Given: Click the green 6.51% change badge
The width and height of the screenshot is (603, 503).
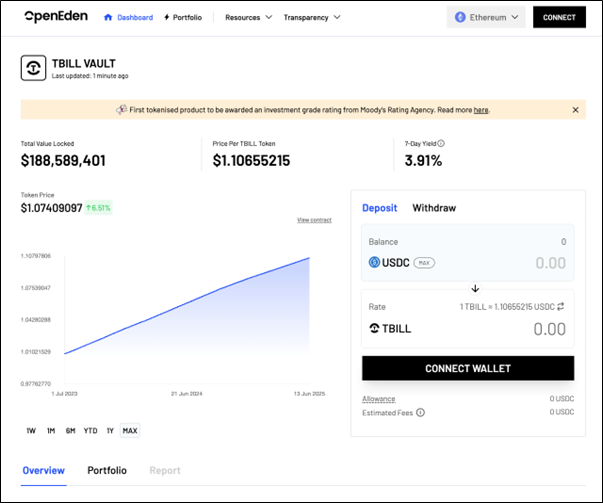Looking at the screenshot, I should coord(98,208).
